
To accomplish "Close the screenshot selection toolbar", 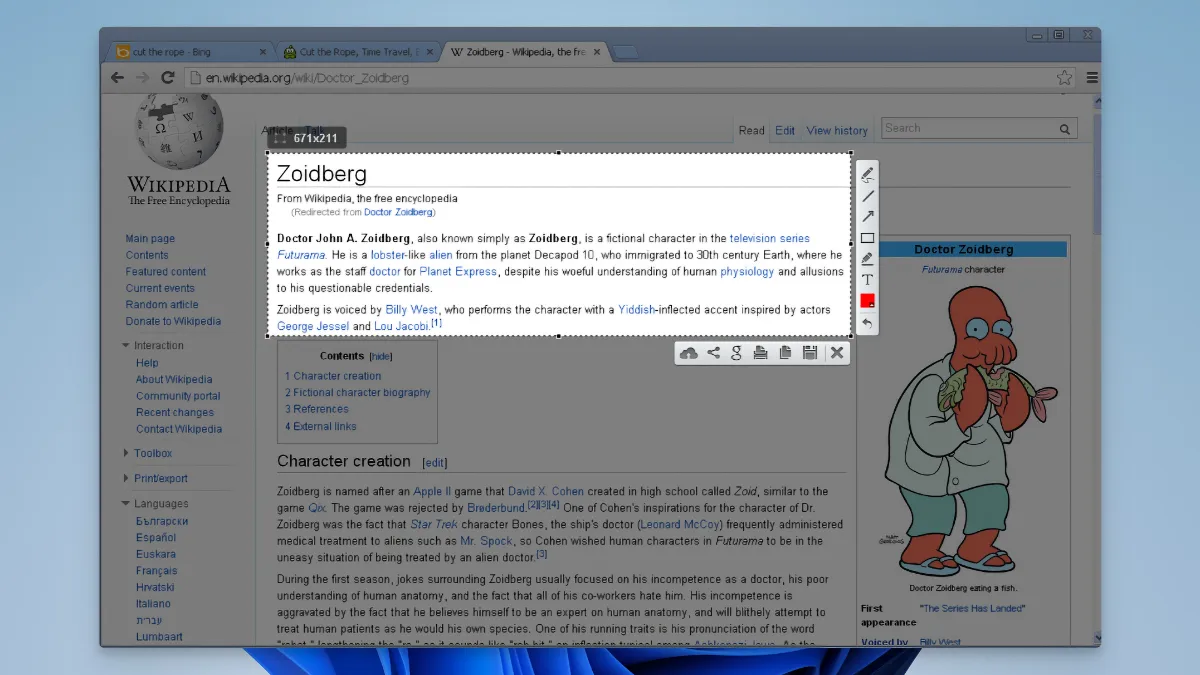I will pyautogui.click(x=837, y=353).
